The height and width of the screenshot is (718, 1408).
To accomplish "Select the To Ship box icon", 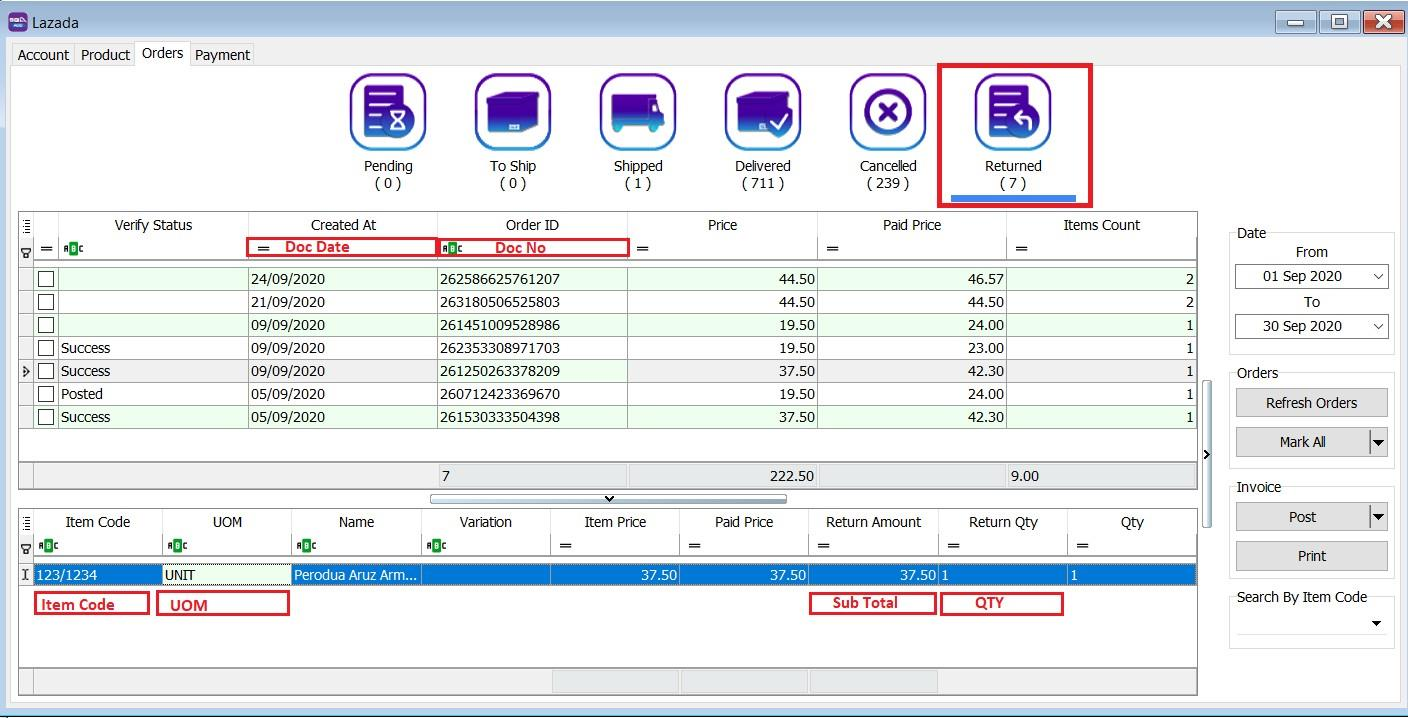I will coord(513,113).
